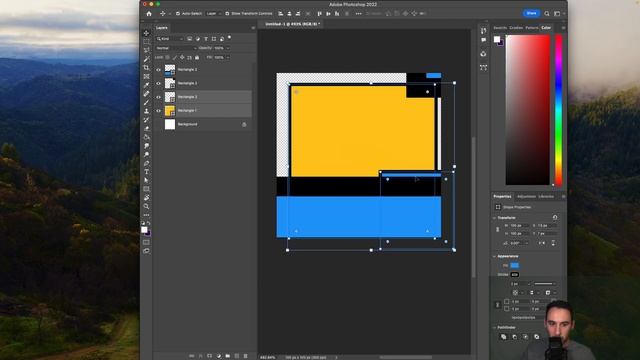Click the Search icon at top right
The height and width of the screenshot is (360, 640).
point(547,13)
